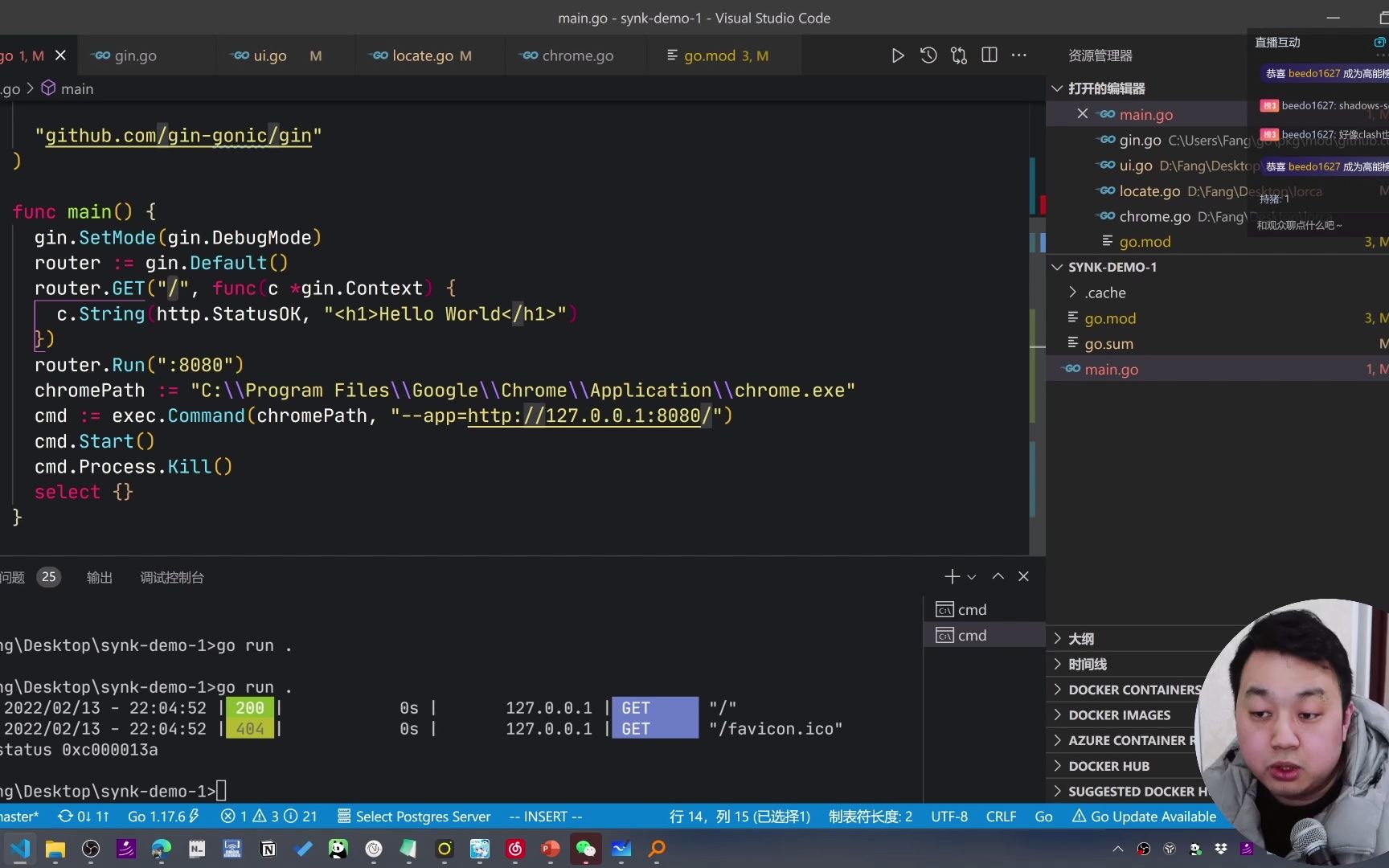Open the terminal launch profile dropdown arrow
This screenshot has height=868, width=1389.
(972, 577)
